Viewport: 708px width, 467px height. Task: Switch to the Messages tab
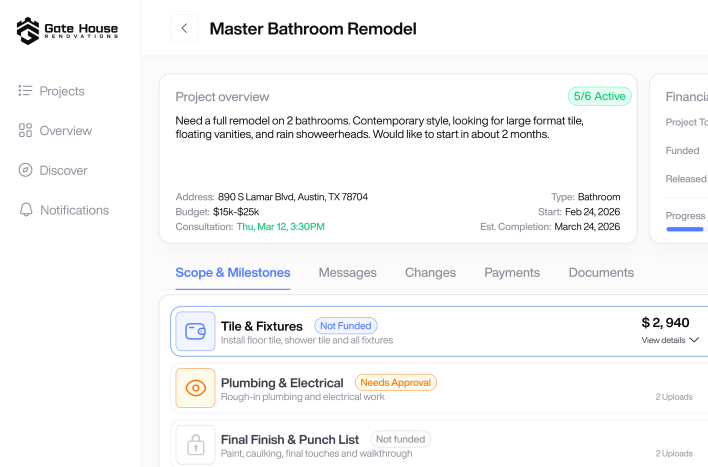point(348,272)
